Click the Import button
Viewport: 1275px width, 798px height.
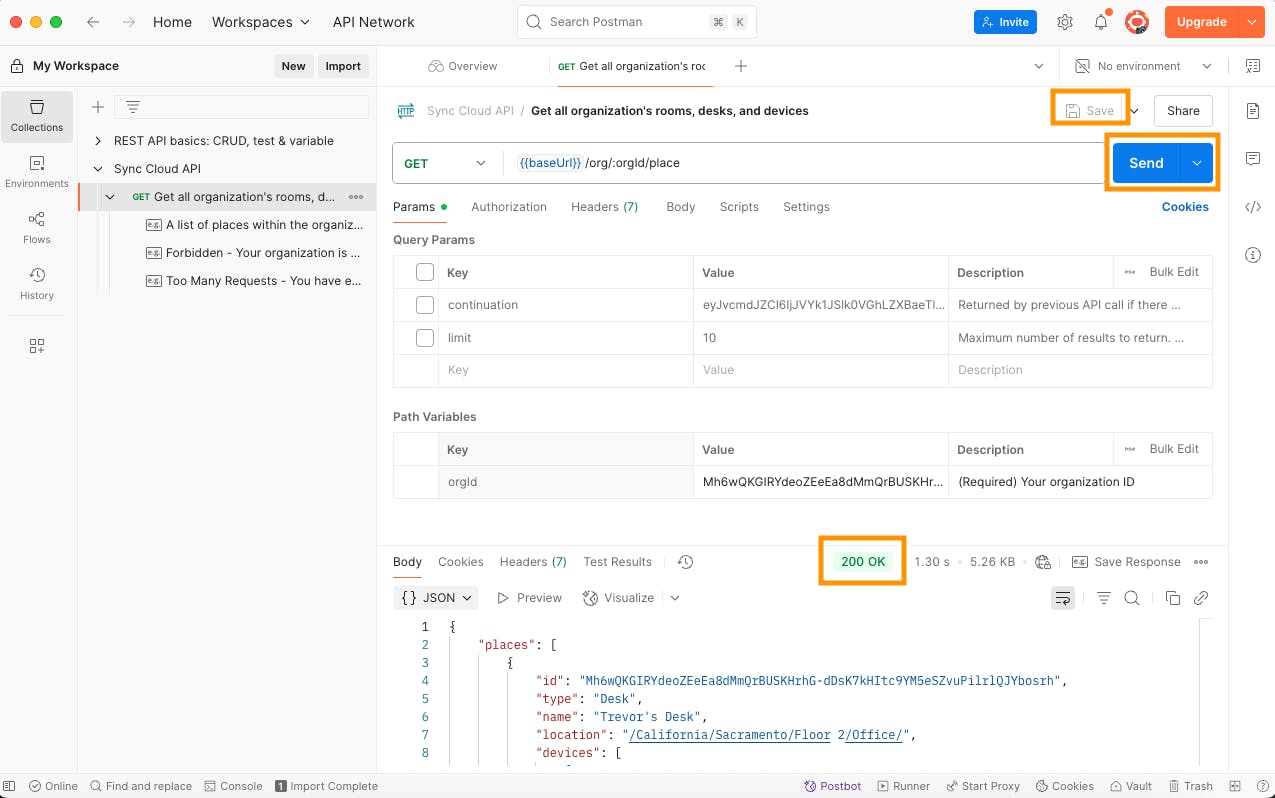click(x=343, y=66)
